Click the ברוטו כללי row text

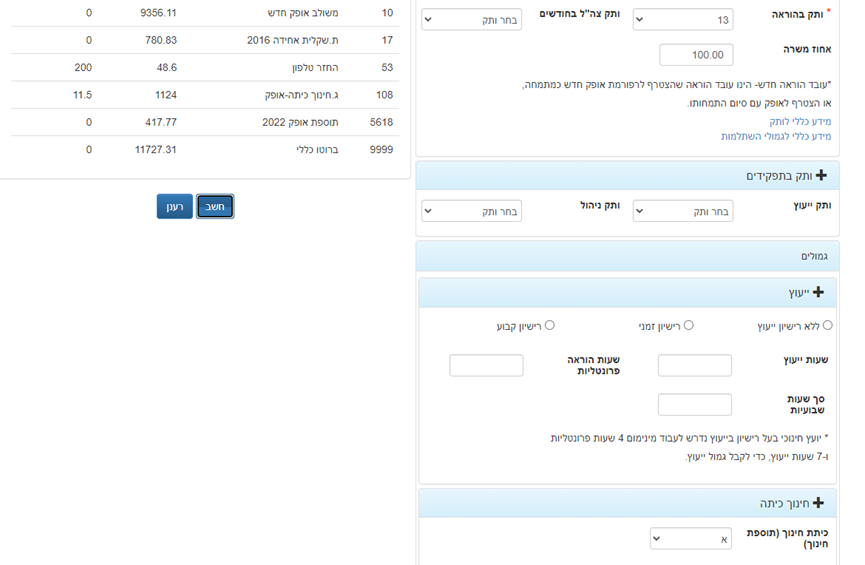pos(317,150)
